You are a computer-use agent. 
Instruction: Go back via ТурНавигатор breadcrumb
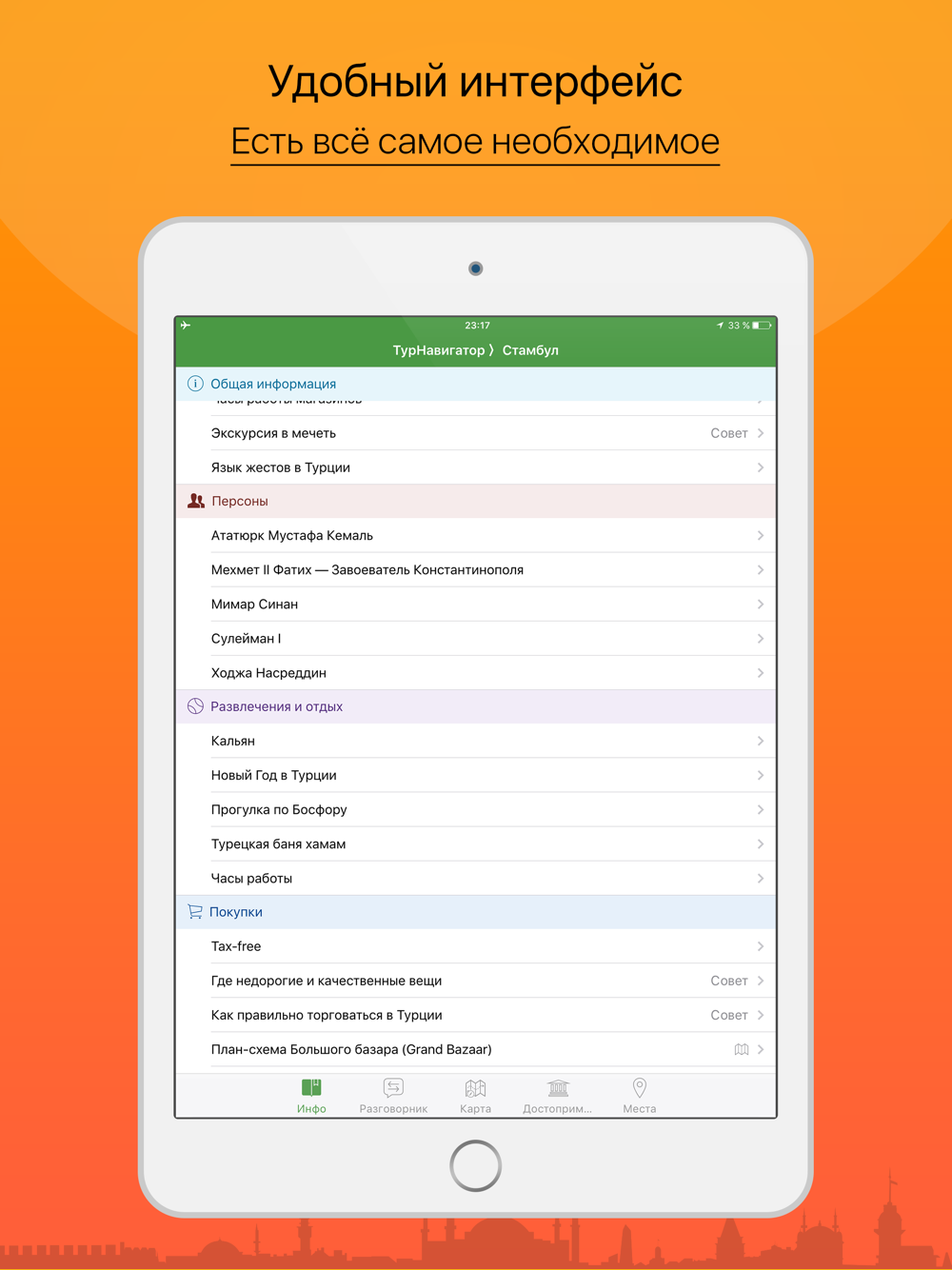[439, 350]
